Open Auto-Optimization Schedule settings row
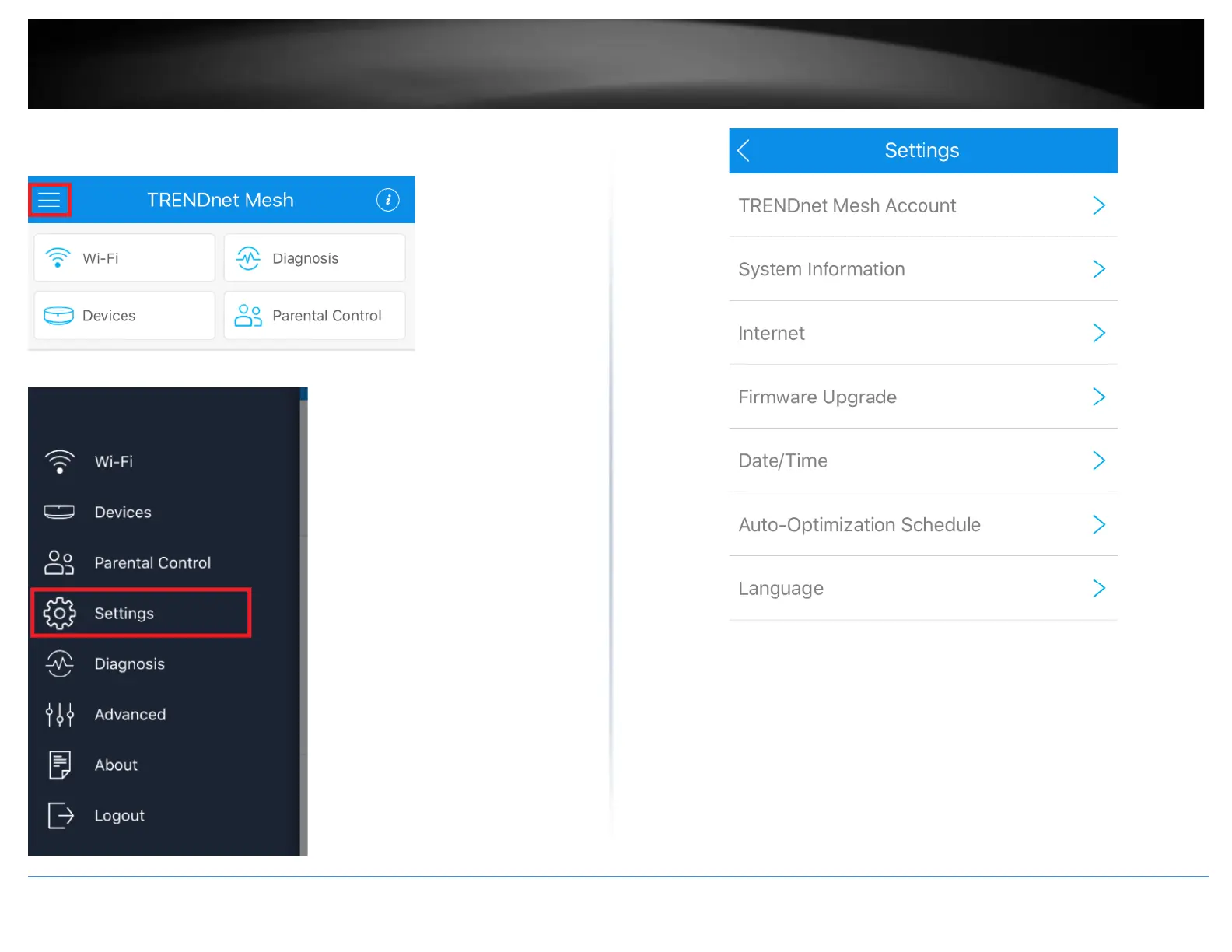1232x952 pixels. pos(923,524)
